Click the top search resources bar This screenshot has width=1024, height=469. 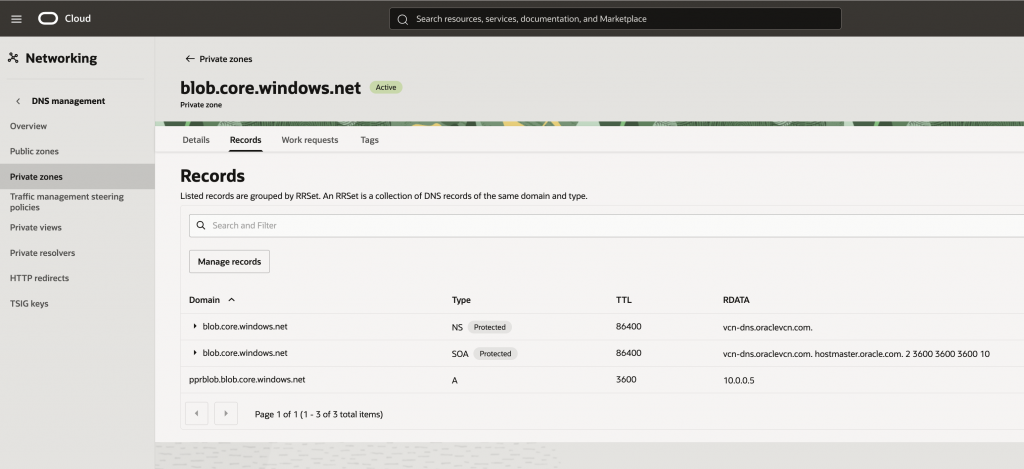pos(615,19)
